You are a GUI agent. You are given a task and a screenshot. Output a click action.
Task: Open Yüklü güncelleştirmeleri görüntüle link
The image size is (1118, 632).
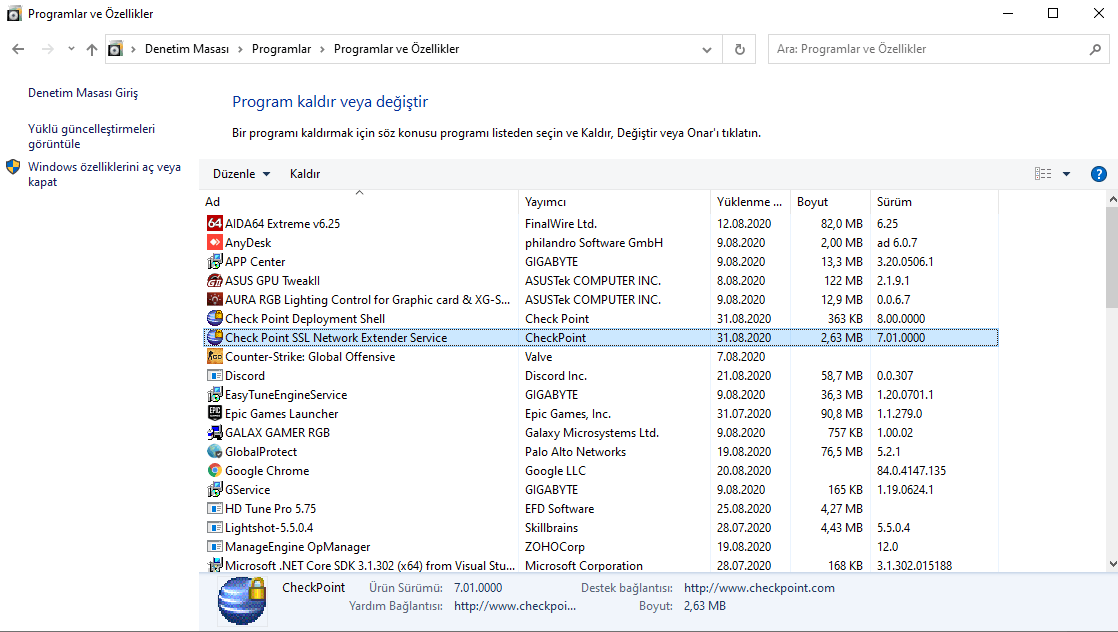pyautogui.click(x=91, y=136)
